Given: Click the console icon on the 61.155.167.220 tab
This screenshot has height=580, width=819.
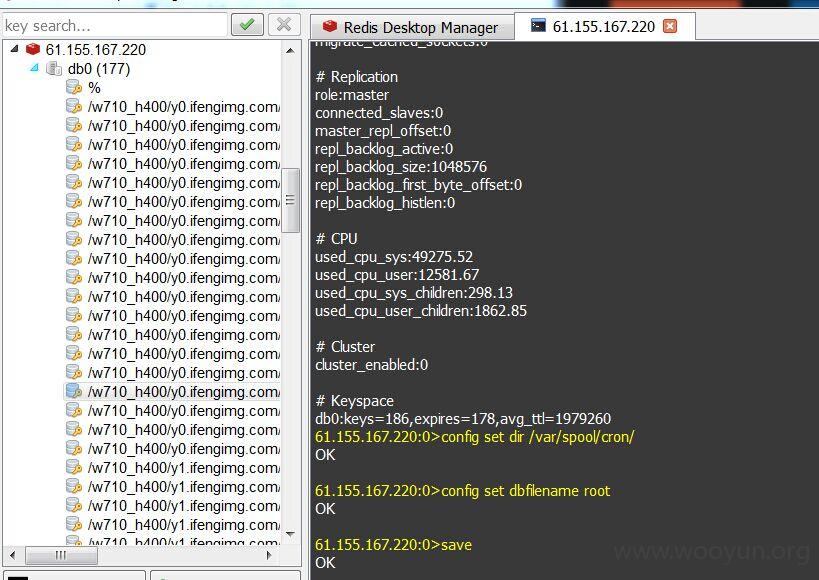Looking at the screenshot, I should tap(538, 26).
